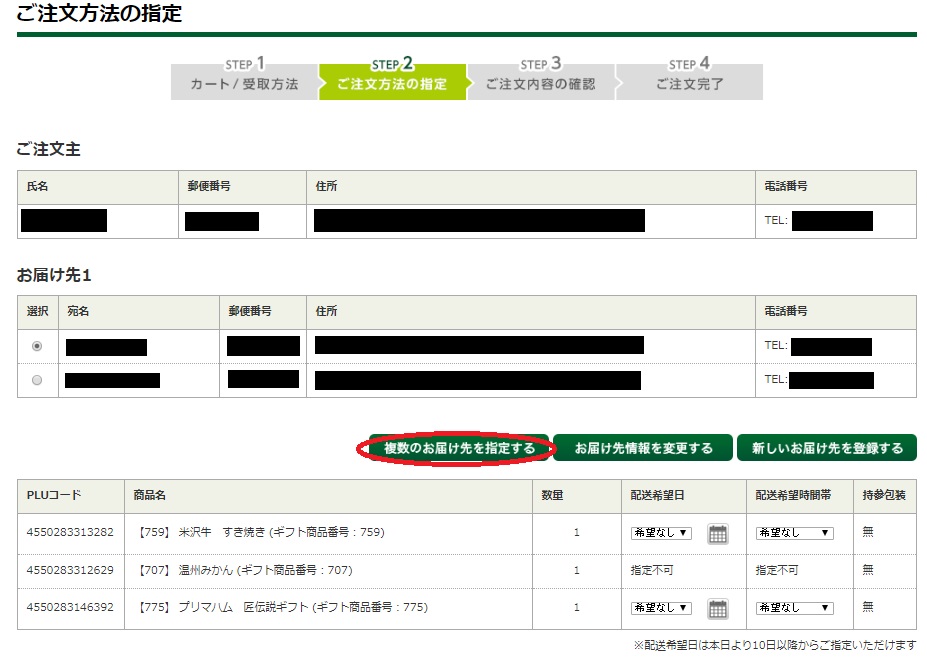Click 氏名 header in ご注文主 table
The height and width of the screenshot is (659, 927).
click(x=37, y=186)
